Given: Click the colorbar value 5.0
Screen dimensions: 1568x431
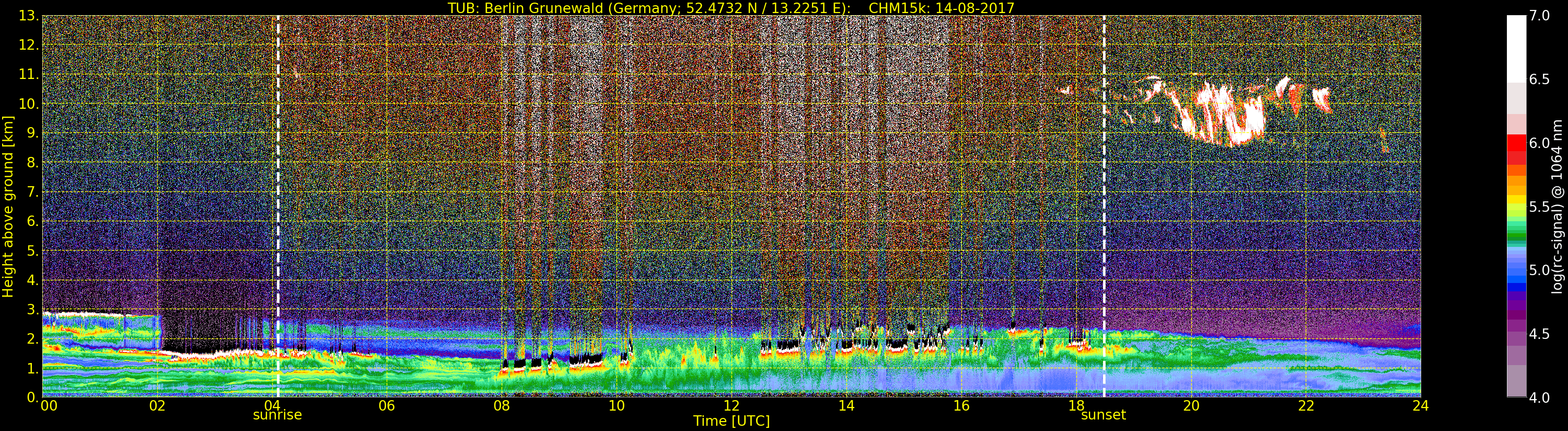Looking at the screenshot, I should click(x=1539, y=270).
